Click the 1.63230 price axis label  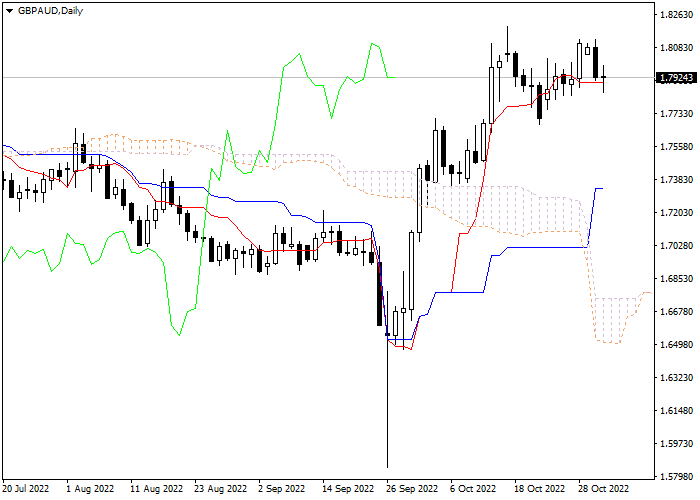point(676,378)
